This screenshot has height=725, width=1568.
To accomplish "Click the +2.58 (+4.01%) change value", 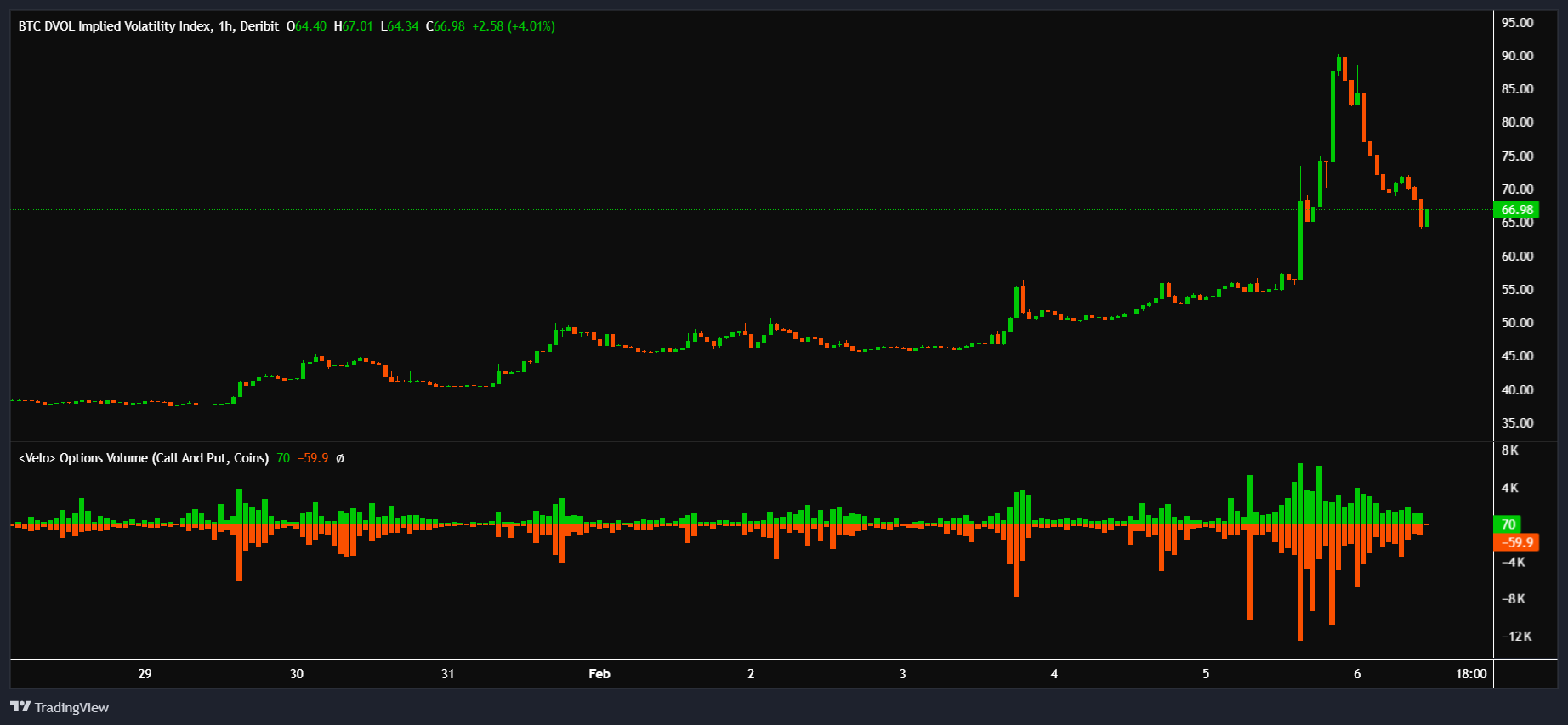I will (514, 26).
